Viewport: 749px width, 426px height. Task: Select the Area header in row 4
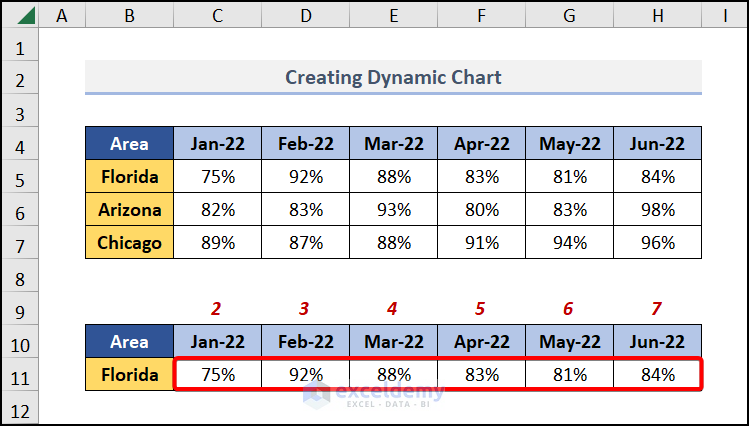pyautogui.click(x=130, y=144)
